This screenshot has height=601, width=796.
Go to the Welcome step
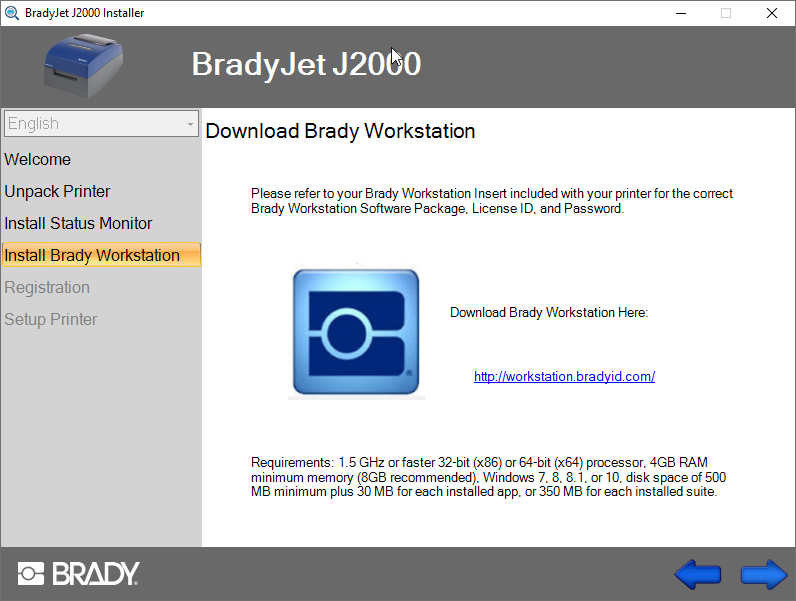(x=38, y=159)
